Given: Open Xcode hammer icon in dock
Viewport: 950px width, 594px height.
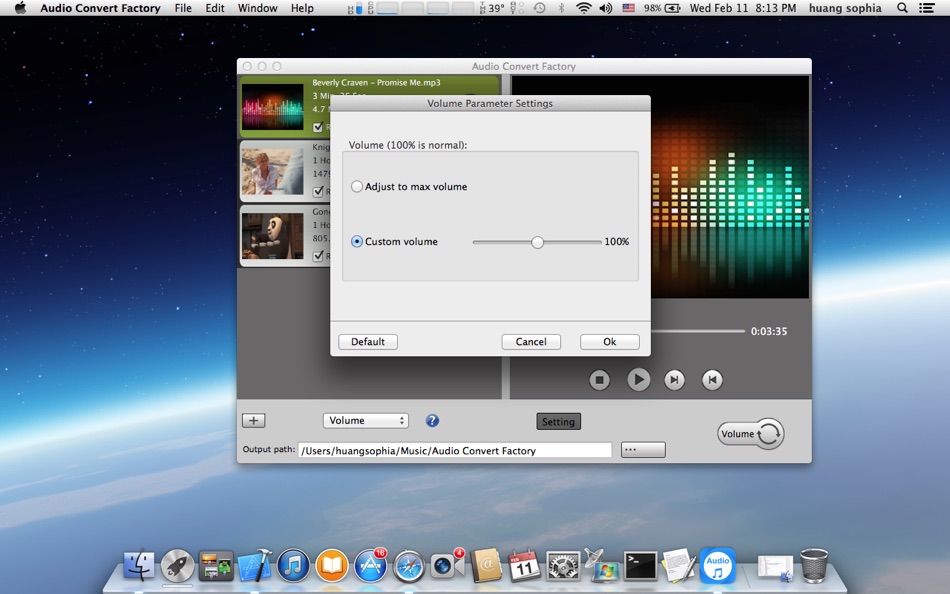Looking at the screenshot, I should 255,566.
